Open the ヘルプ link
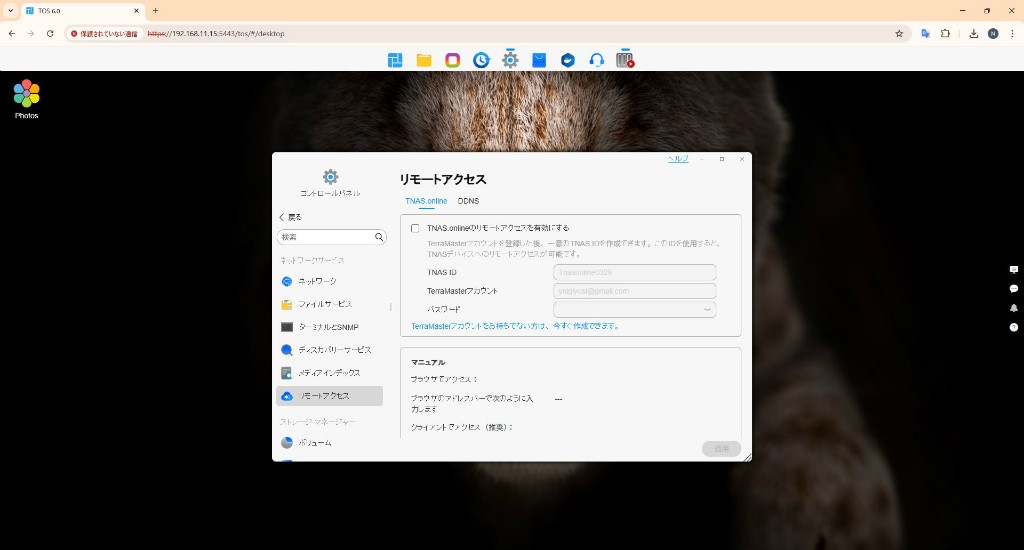The height and width of the screenshot is (550, 1024). tap(678, 159)
